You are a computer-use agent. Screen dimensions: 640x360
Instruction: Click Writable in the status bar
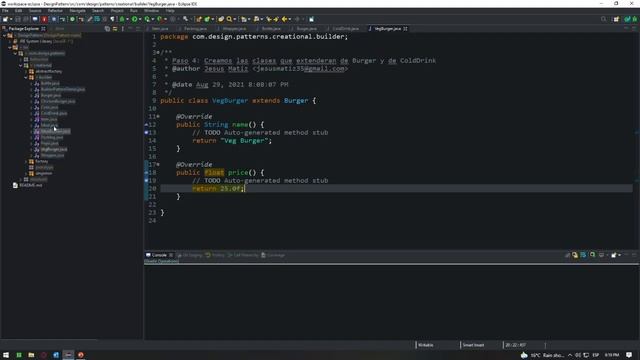click(x=426, y=345)
